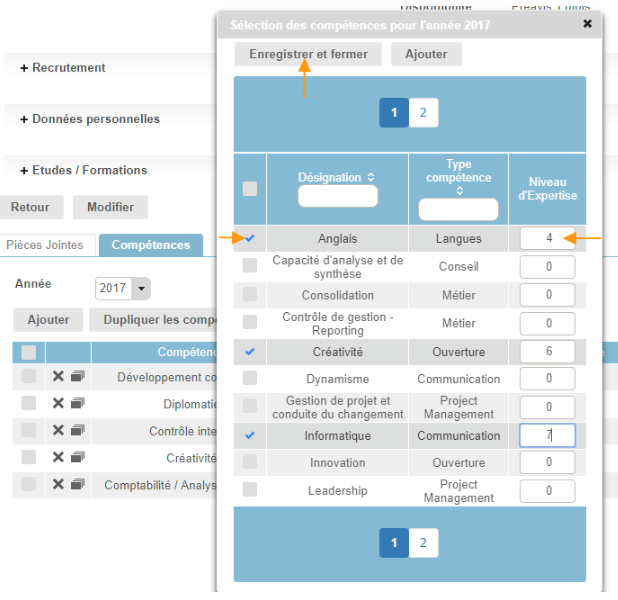
Task: Go to page 2 in top pagination
Action: [x=422, y=113]
